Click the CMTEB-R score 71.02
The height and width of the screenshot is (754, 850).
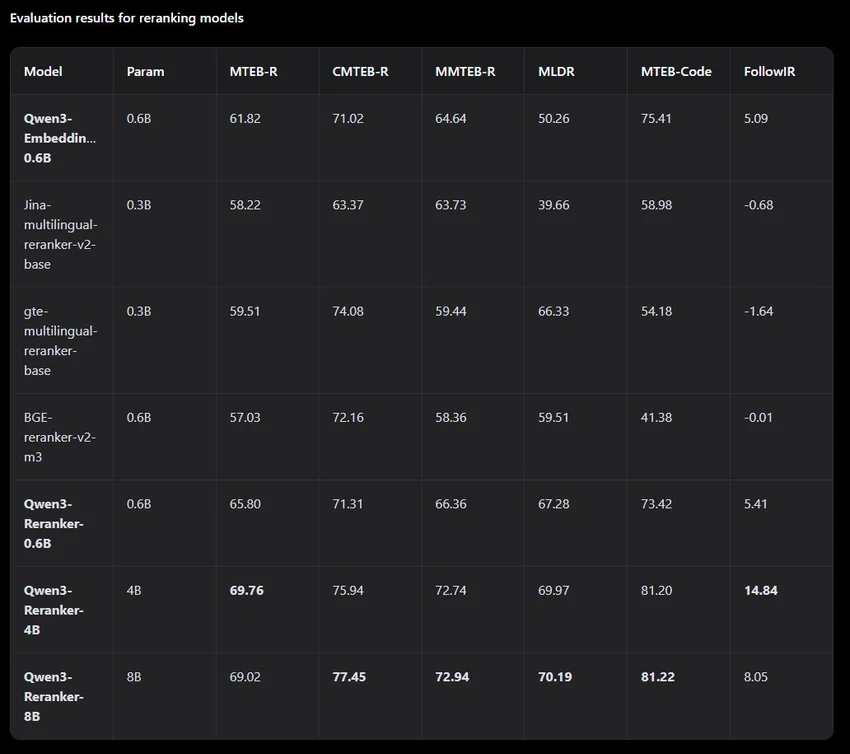point(348,118)
